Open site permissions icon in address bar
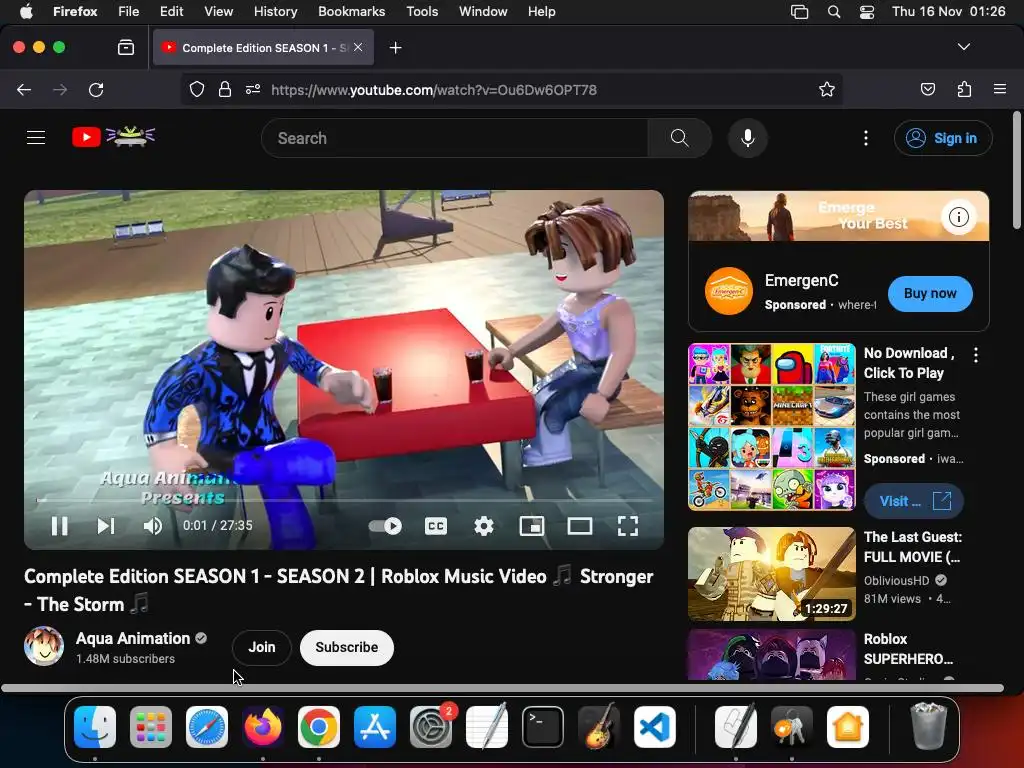The height and width of the screenshot is (768, 1024). coord(253,89)
